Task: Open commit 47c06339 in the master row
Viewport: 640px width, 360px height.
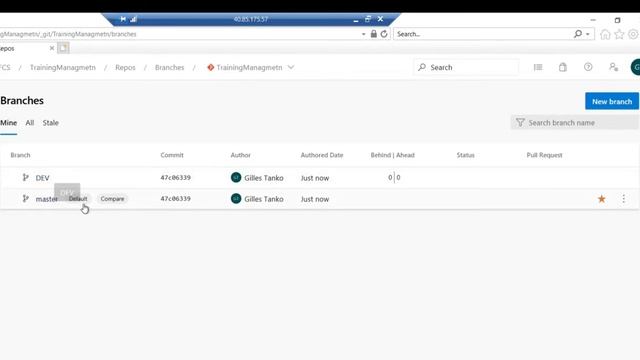Action: [x=176, y=199]
